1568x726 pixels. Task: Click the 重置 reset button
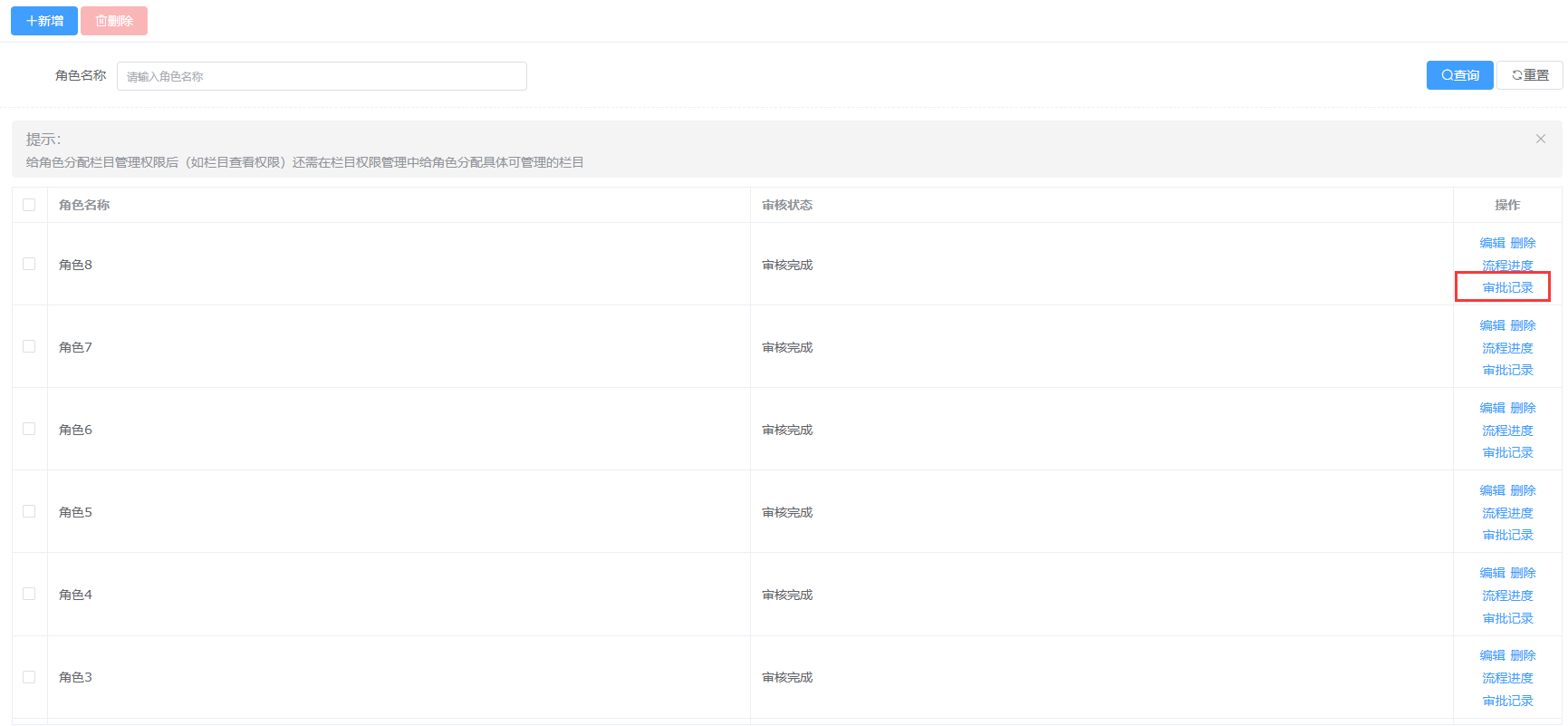(x=1529, y=75)
